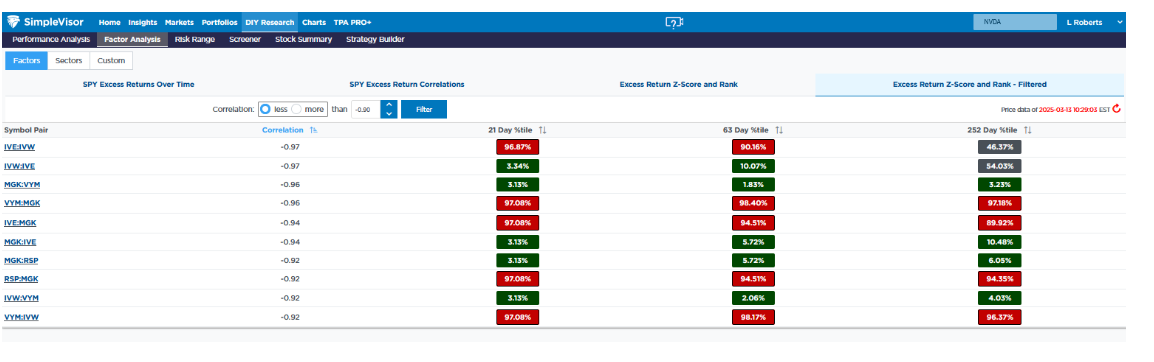Open SPY Excess Return Correlations tab
Image resolution: width=1154 pixels, height=362 pixels.
[x=407, y=85]
